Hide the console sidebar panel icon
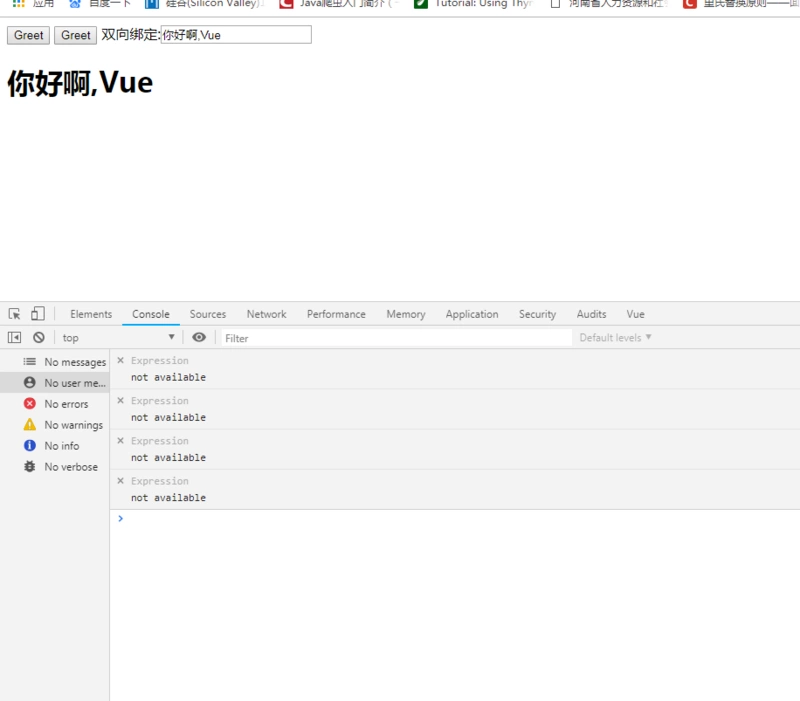This screenshot has height=701, width=800. pyautogui.click(x=15, y=338)
